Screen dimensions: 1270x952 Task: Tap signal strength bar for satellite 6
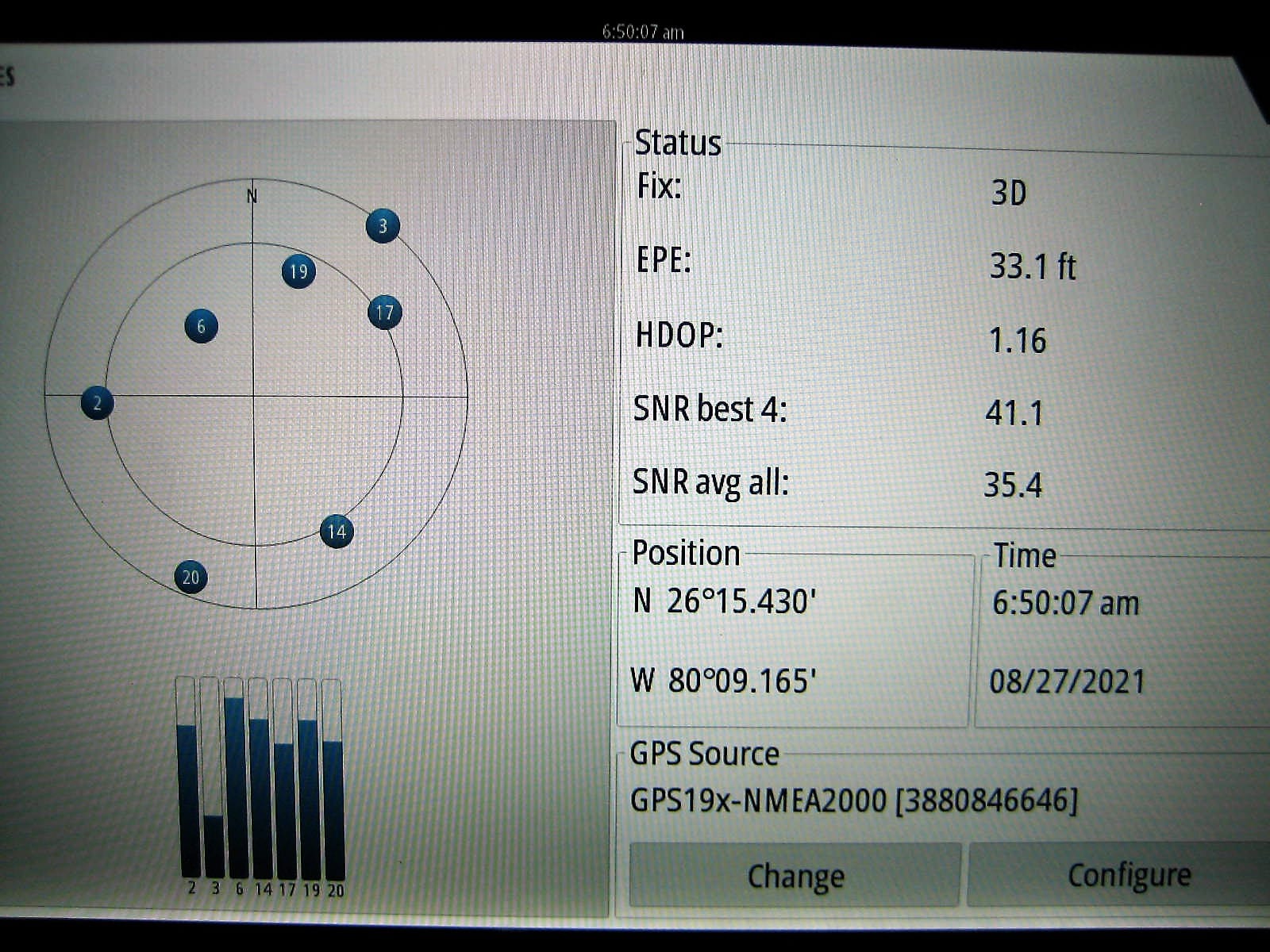click(x=235, y=777)
